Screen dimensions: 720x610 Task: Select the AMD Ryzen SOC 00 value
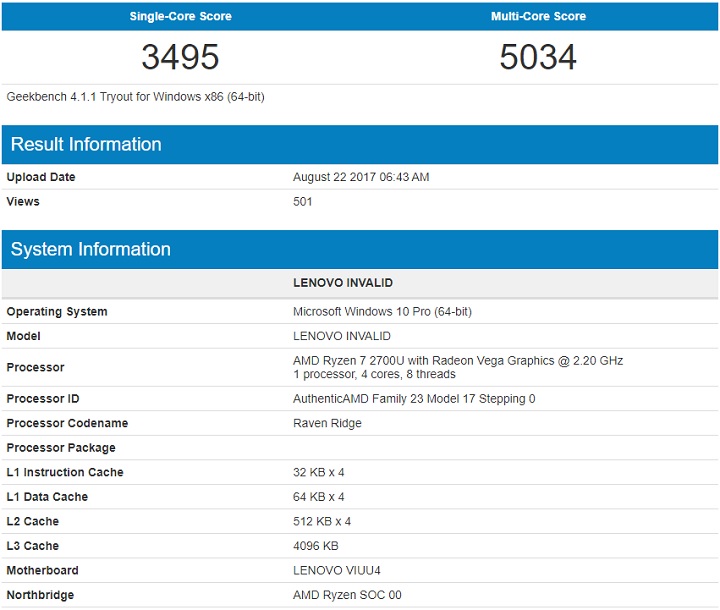(347, 595)
